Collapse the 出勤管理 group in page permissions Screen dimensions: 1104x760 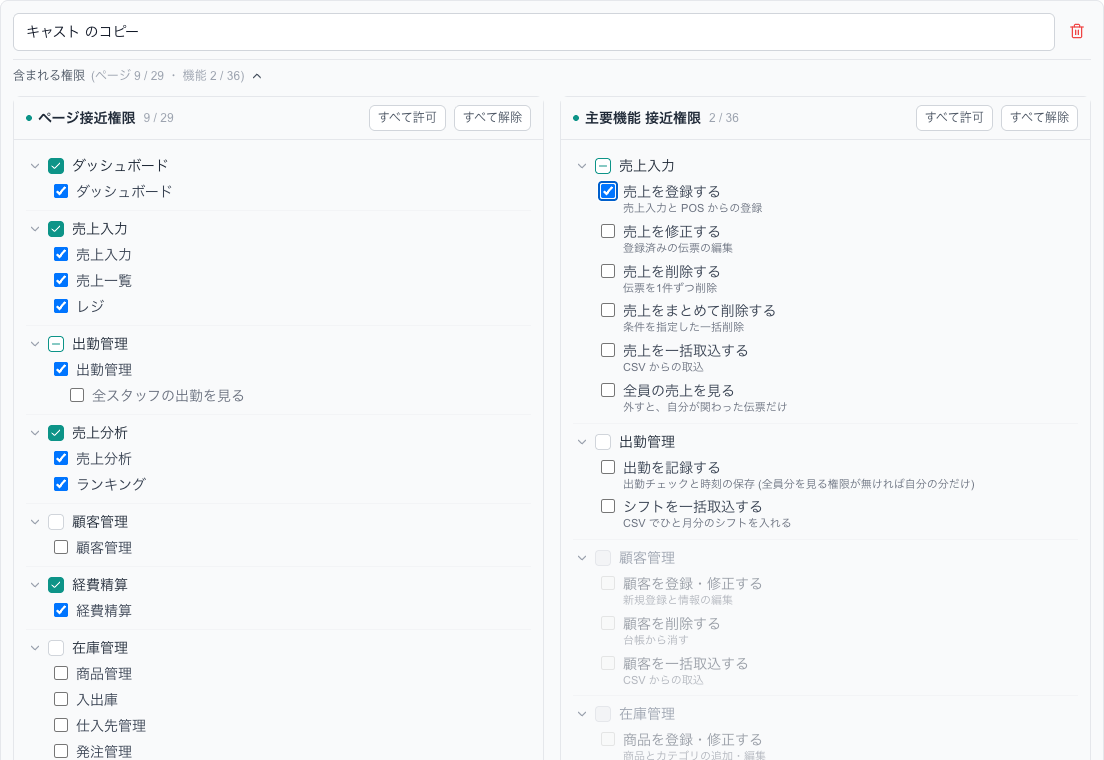click(x=34, y=344)
